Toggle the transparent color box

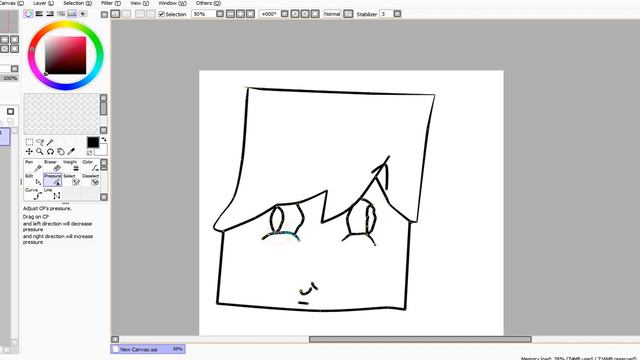[x=89, y=153]
